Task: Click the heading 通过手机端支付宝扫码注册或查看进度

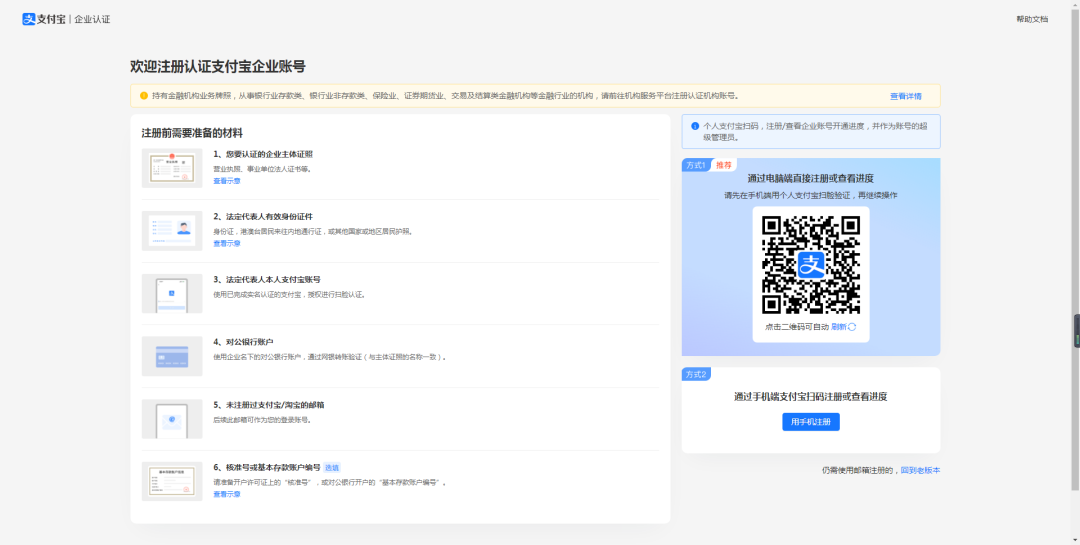Action: pos(811,397)
